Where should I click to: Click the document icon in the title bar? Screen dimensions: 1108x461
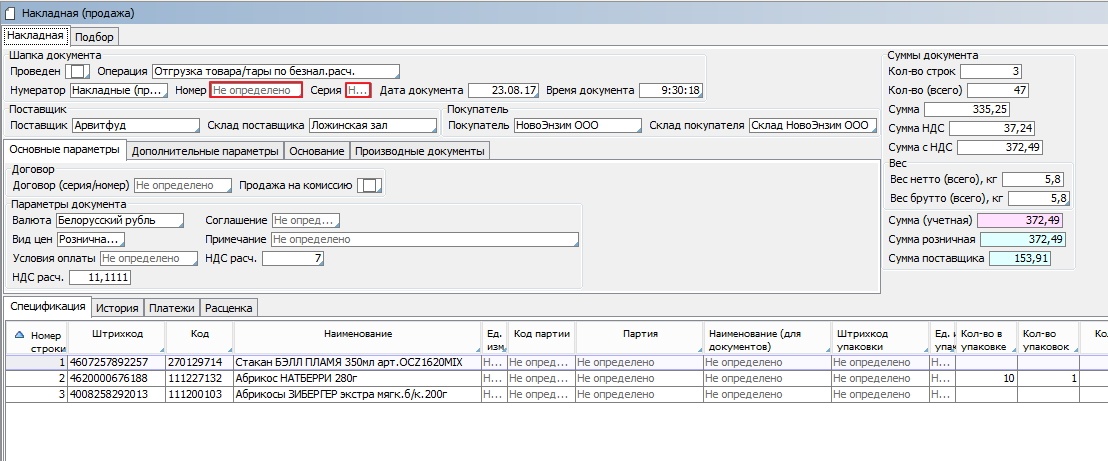tap(11, 13)
